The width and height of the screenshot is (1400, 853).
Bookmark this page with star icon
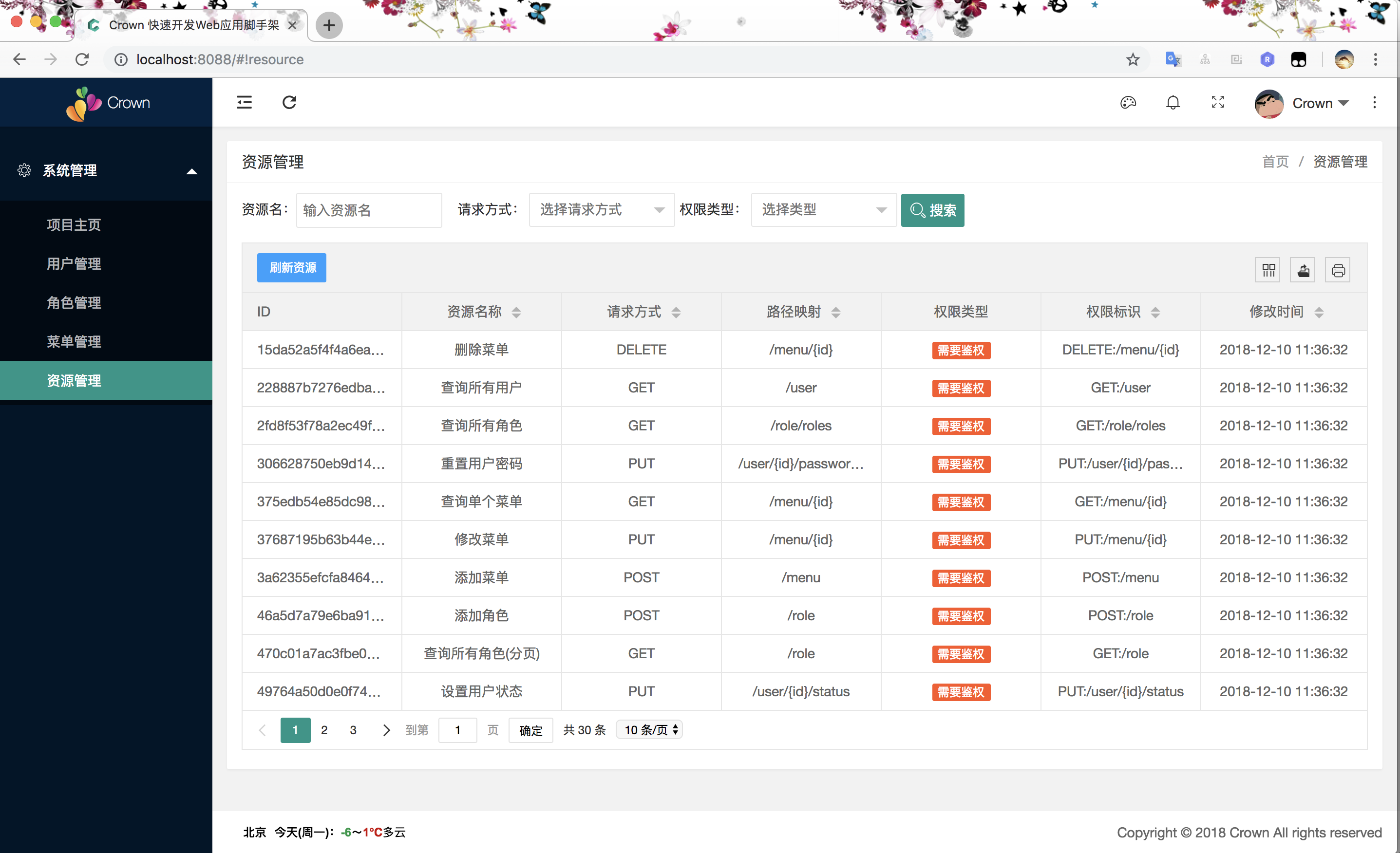pos(1133,59)
